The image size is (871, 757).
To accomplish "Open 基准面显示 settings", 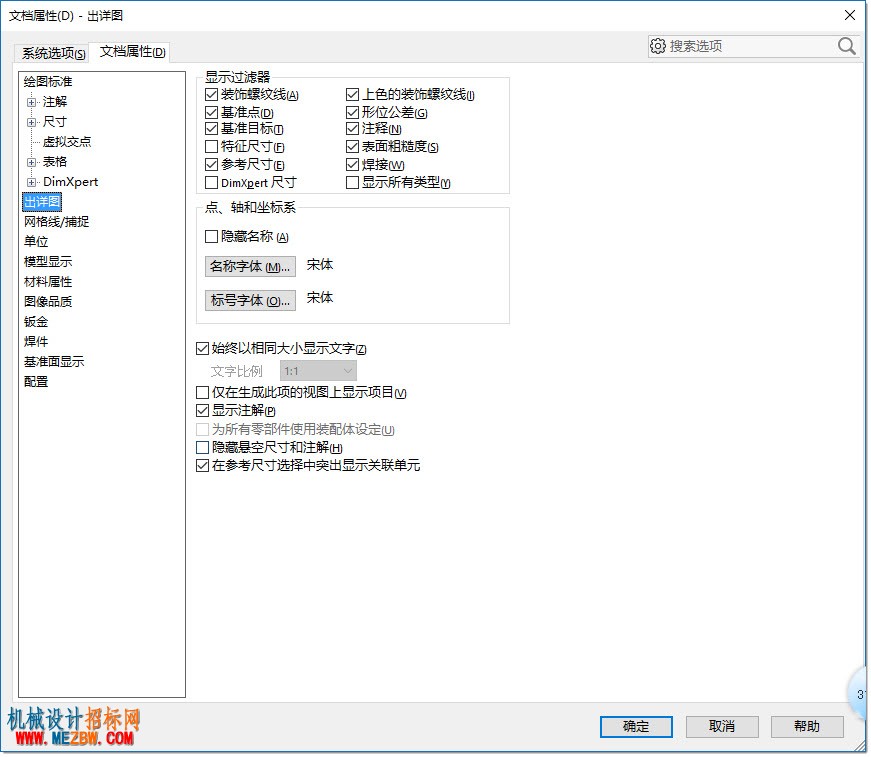I will pos(54,362).
